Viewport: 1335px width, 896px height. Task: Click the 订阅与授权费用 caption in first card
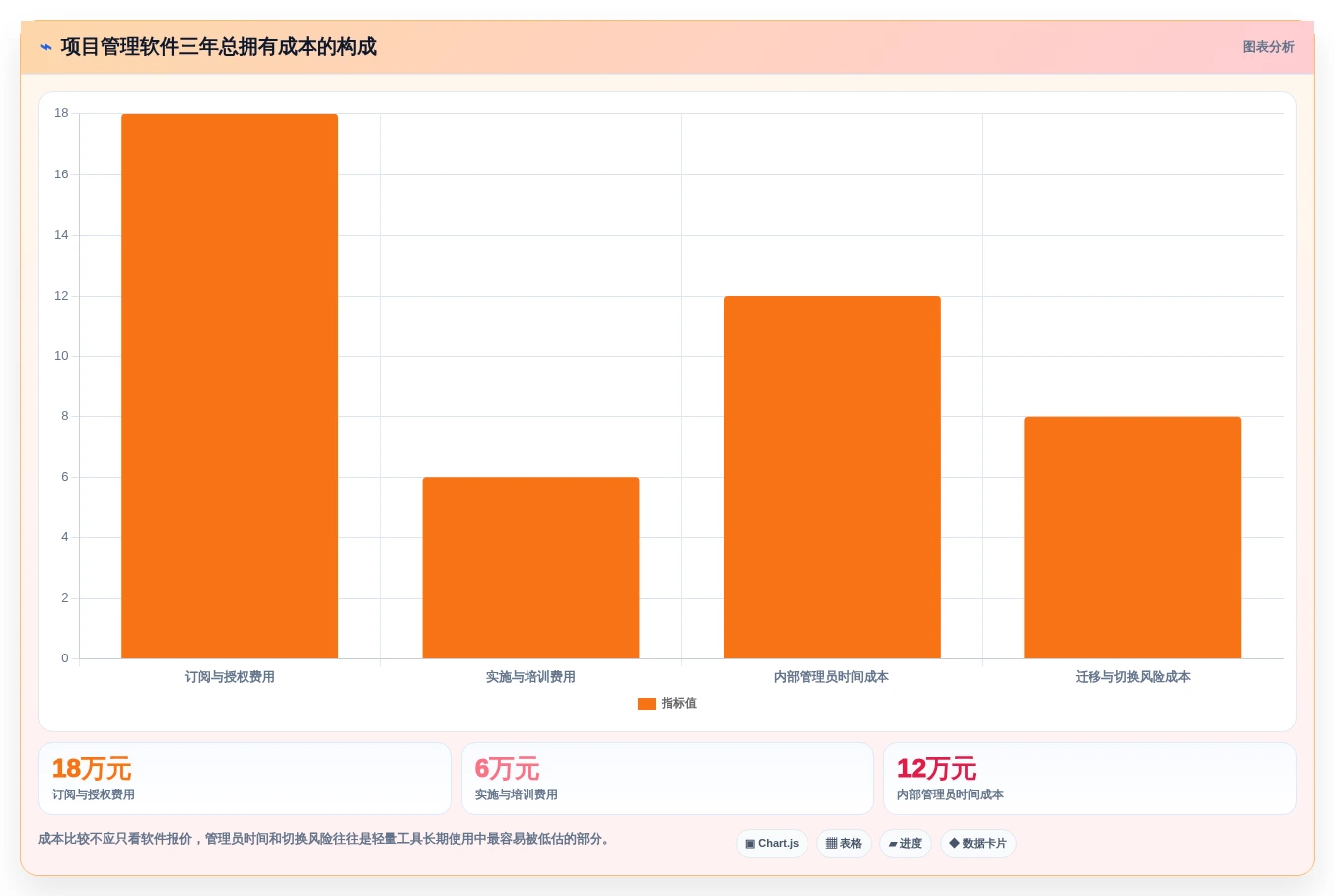point(94,794)
